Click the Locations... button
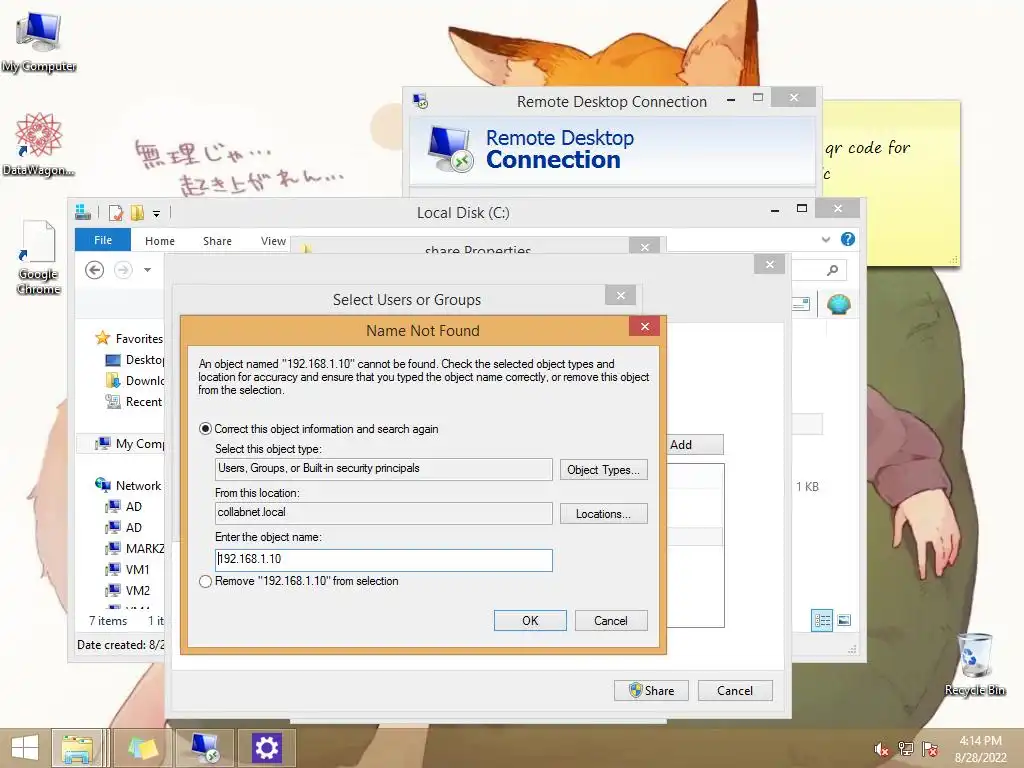Image resolution: width=1024 pixels, height=768 pixels. [x=603, y=514]
